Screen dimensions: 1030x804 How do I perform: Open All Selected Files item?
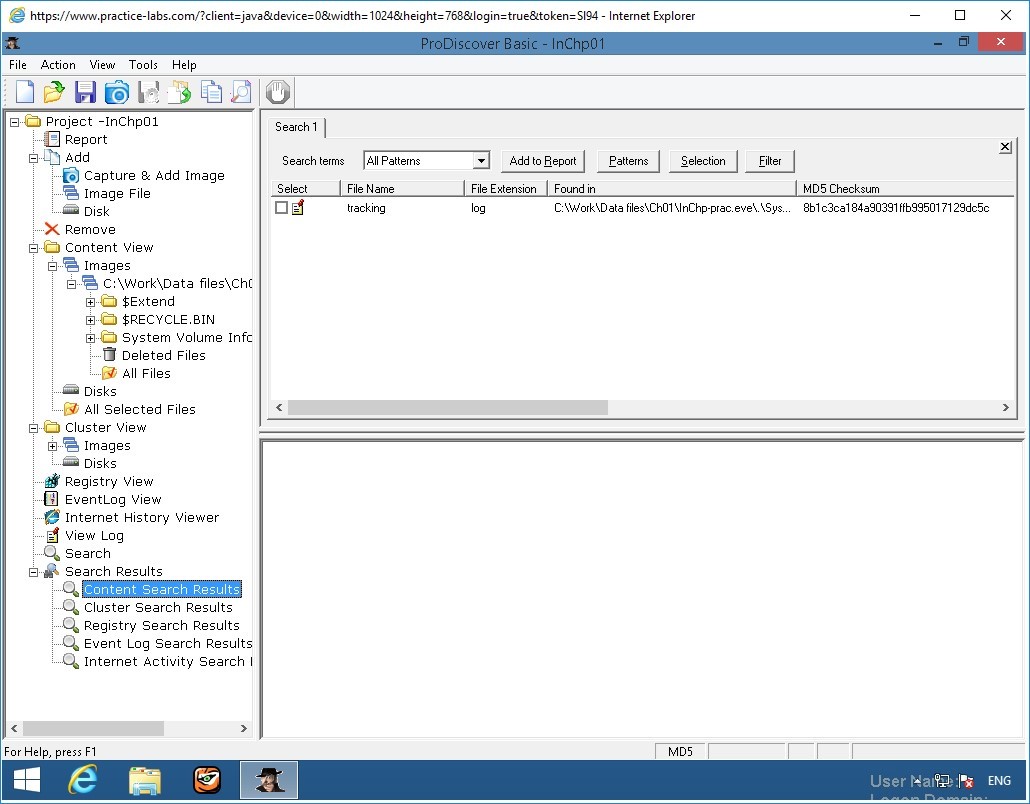139,409
